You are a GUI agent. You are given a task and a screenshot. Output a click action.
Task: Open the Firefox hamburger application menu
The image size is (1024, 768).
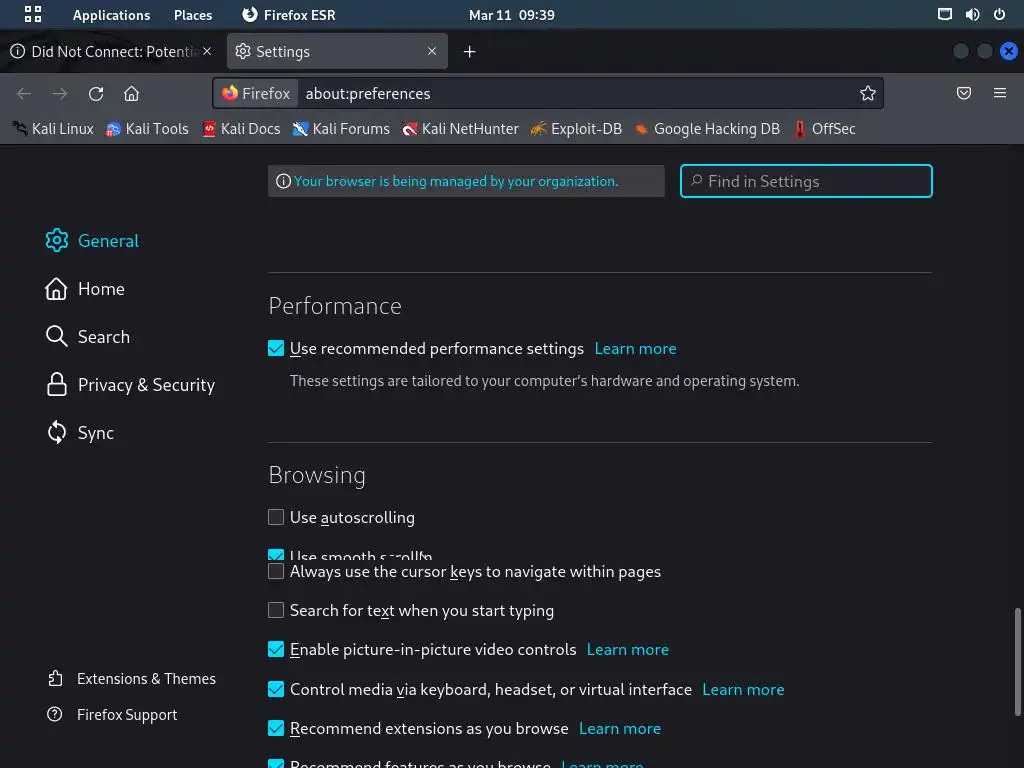click(x=999, y=93)
